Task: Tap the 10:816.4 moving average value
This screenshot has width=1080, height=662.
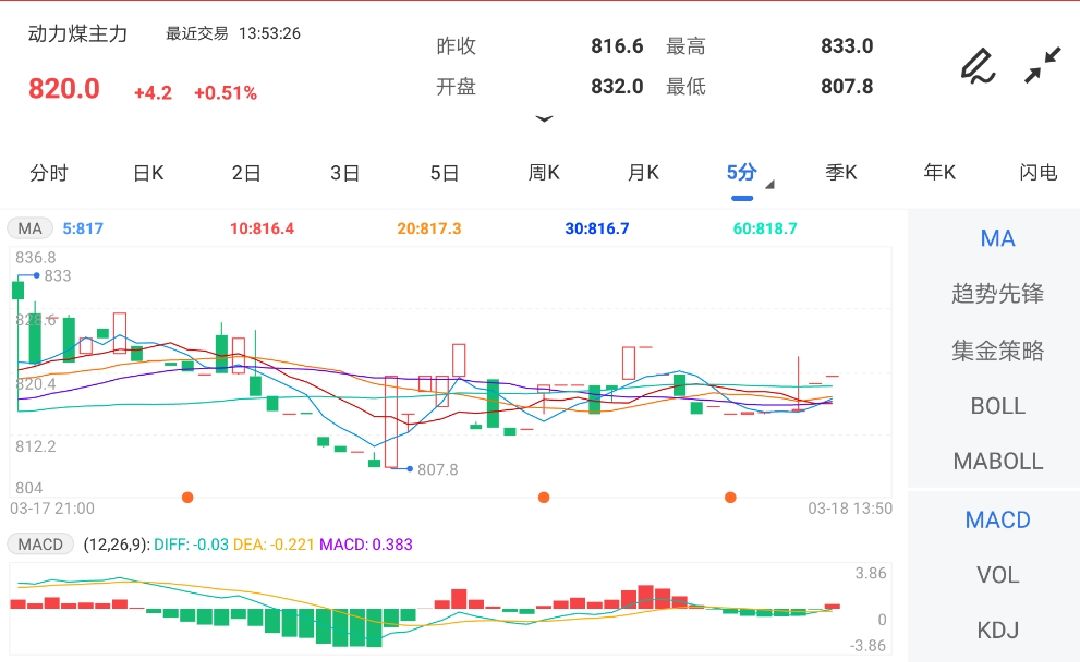Action: [262, 229]
